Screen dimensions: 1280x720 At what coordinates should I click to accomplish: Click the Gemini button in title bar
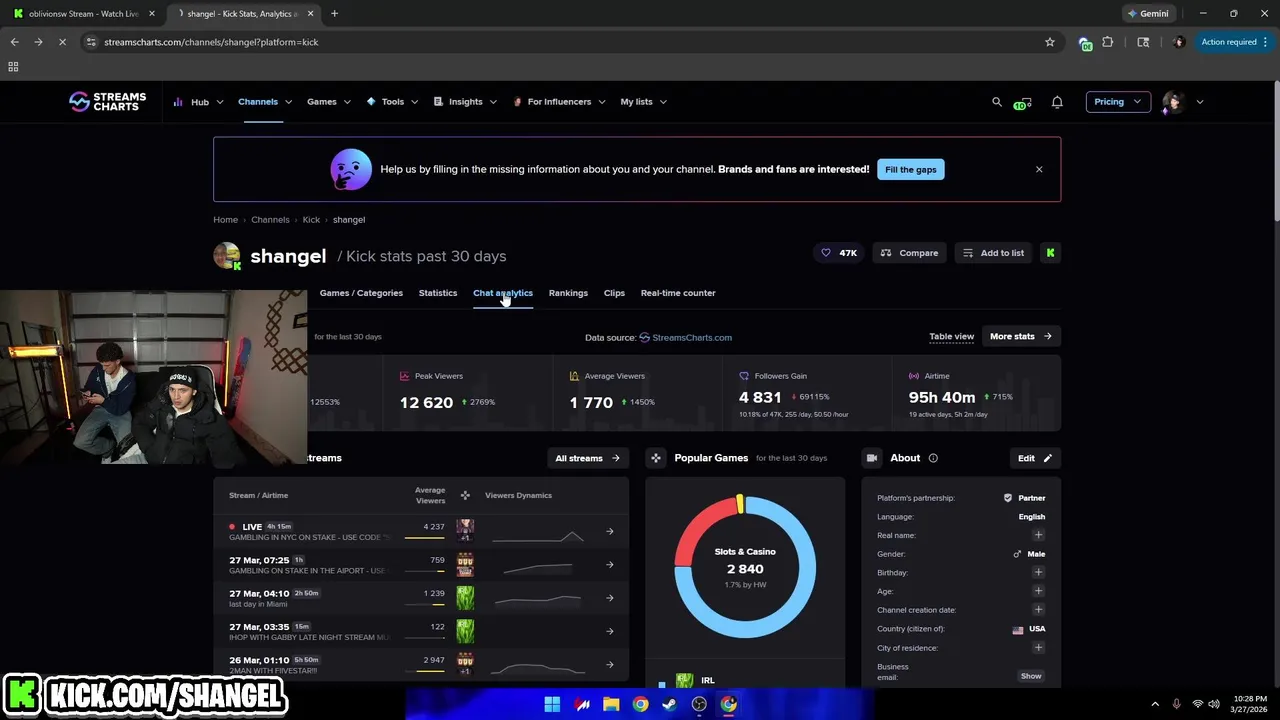[1147, 14]
